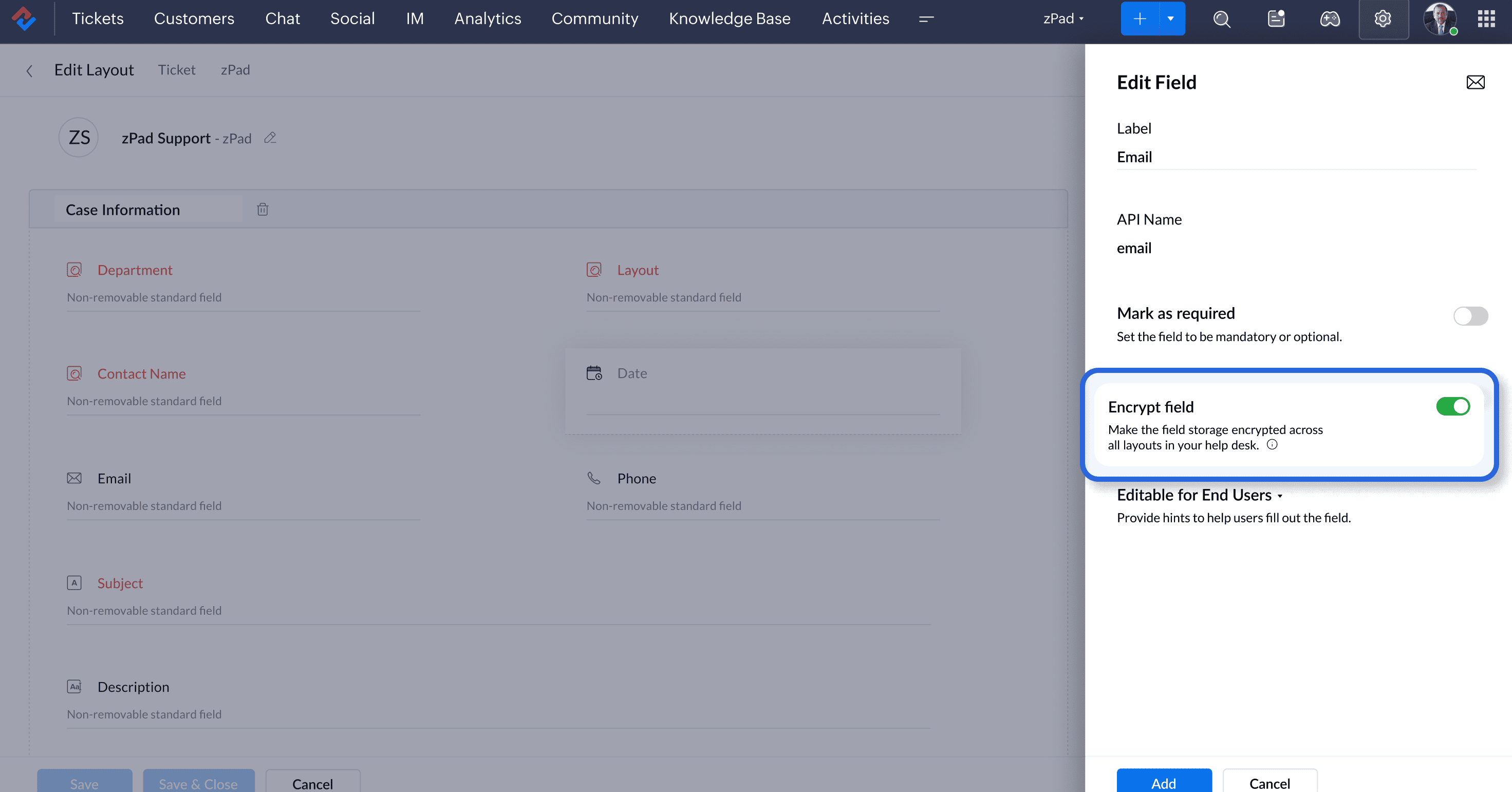Image resolution: width=1512 pixels, height=792 pixels.
Task: Cancel the Edit Field panel
Action: pos(1269,783)
